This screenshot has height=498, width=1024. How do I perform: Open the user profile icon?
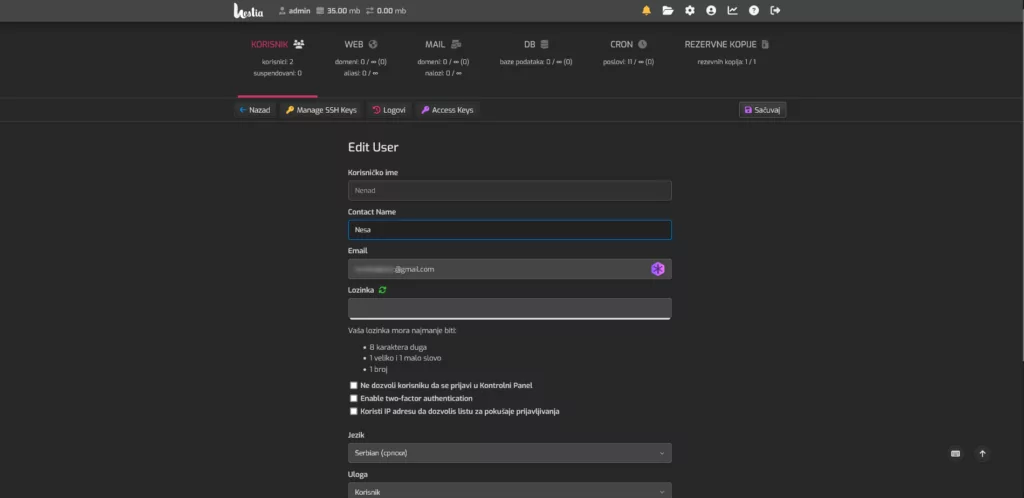[x=711, y=10]
